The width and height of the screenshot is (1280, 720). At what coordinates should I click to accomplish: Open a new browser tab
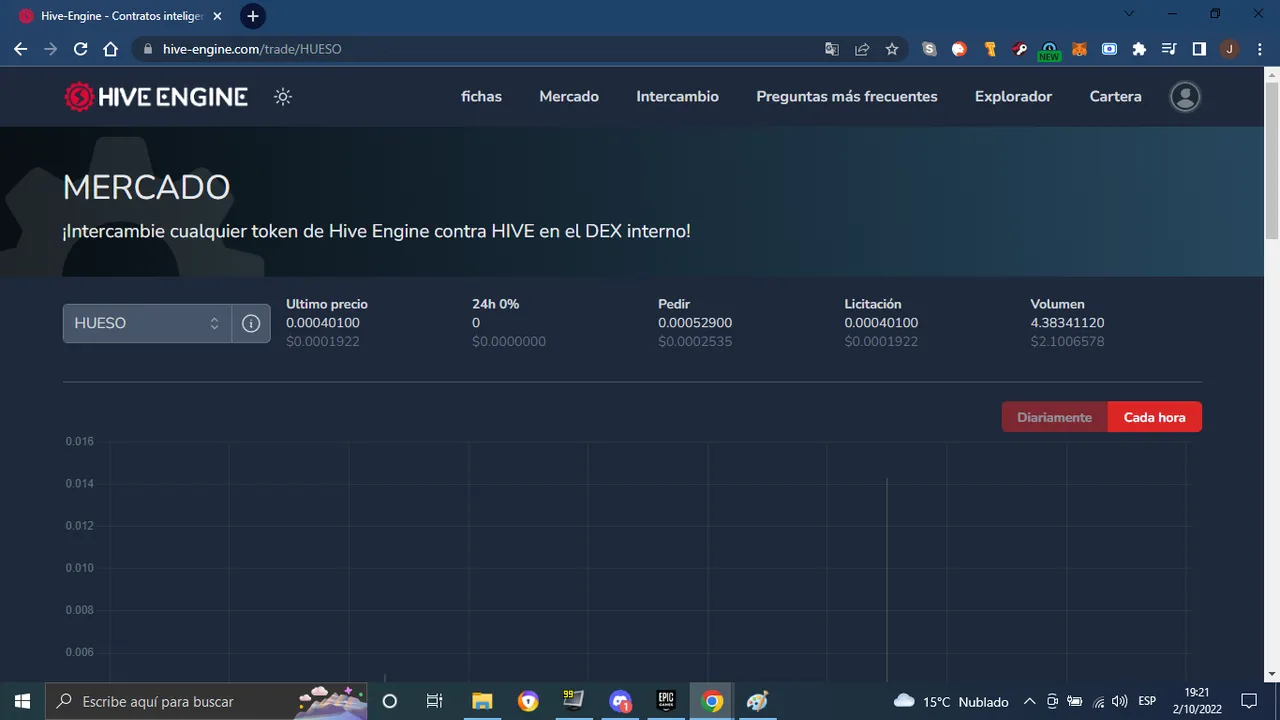(x=253, y=16)
